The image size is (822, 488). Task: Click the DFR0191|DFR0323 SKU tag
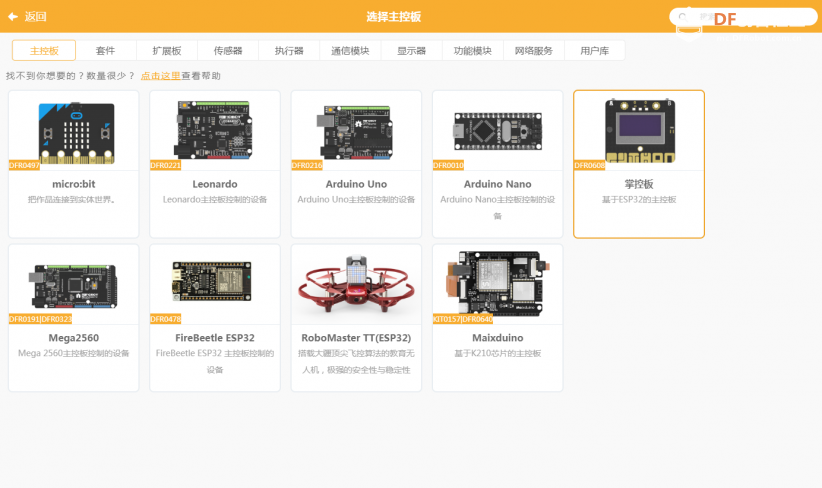coord(40,319)
